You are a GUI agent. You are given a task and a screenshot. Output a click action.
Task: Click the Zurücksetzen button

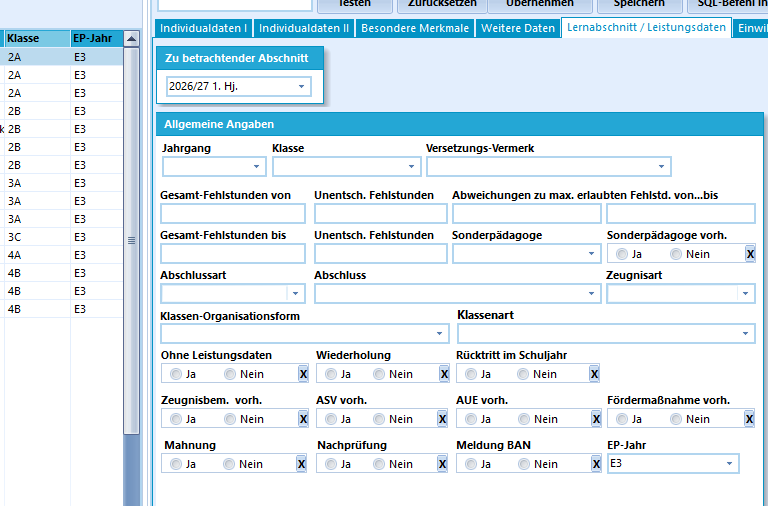point(442,5)
